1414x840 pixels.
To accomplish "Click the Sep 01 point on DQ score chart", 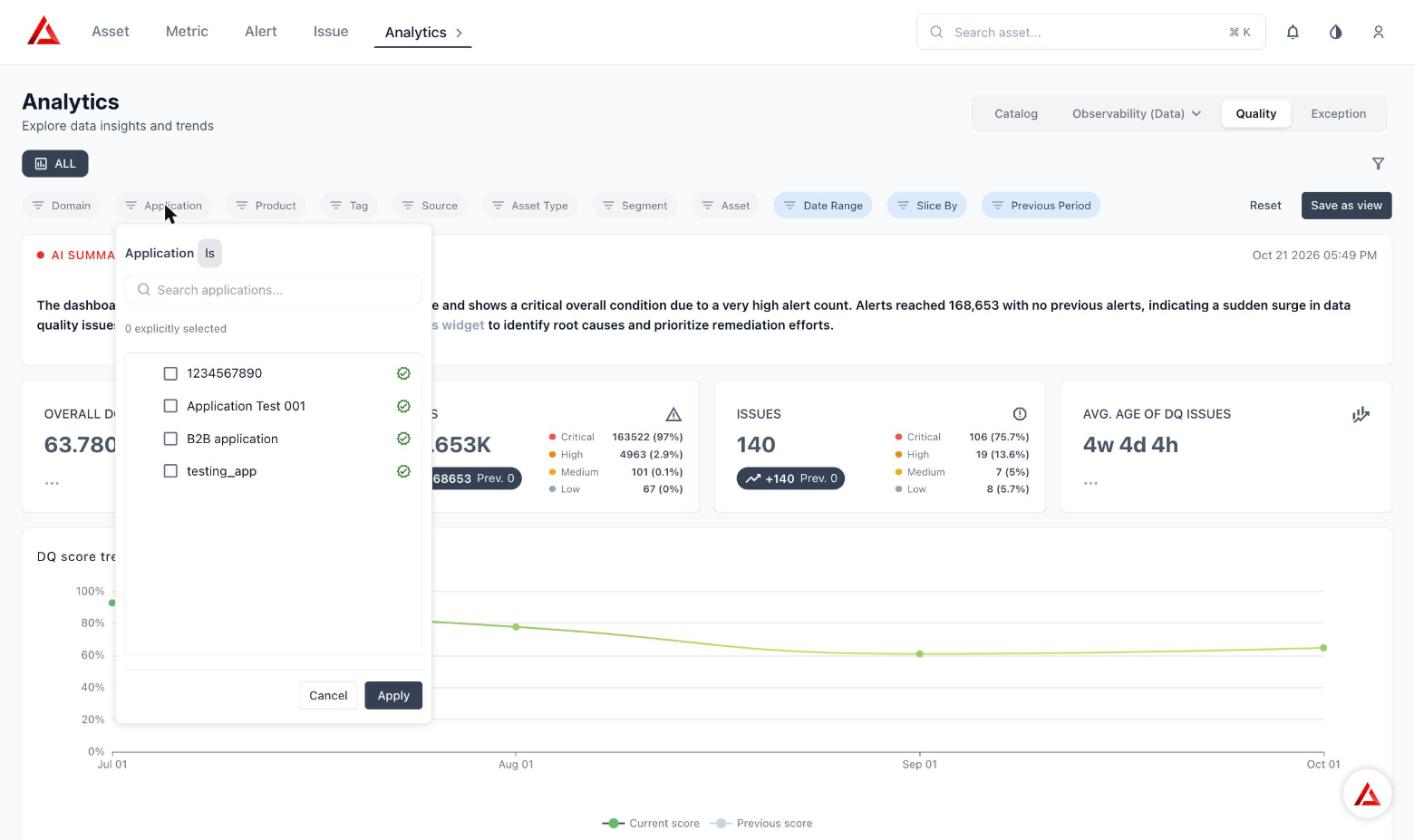I will (920, 654).
